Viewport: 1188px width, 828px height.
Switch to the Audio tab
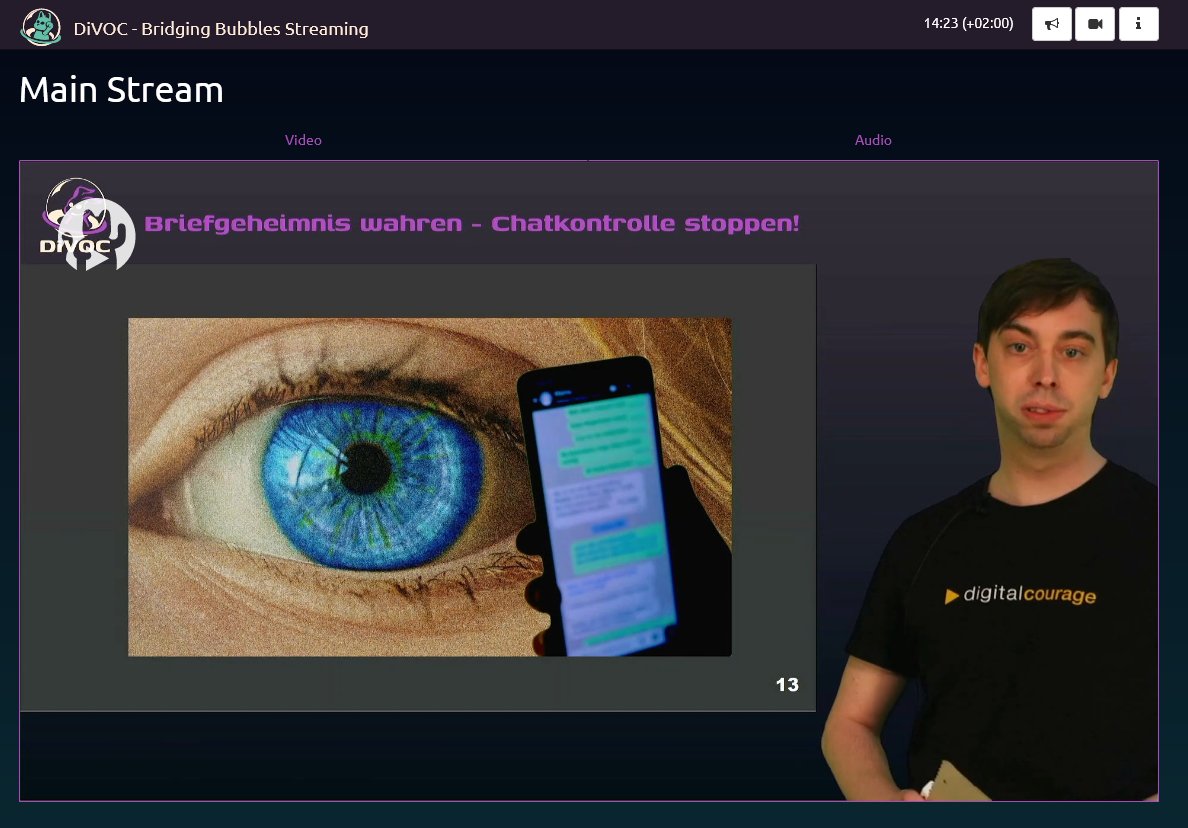click(873, 140)
